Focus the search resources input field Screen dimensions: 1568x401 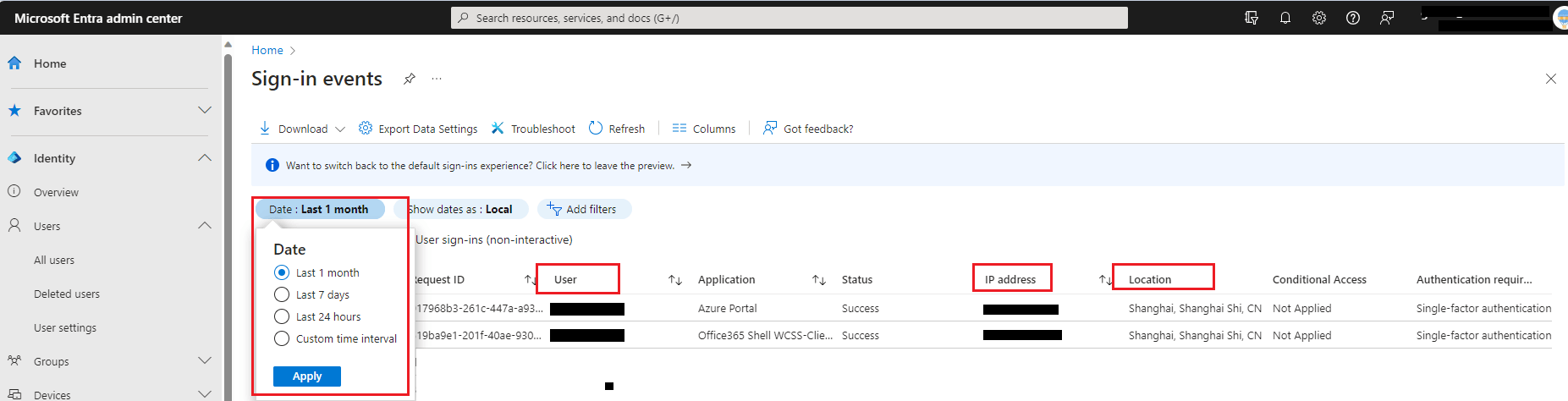click(790, 18)
